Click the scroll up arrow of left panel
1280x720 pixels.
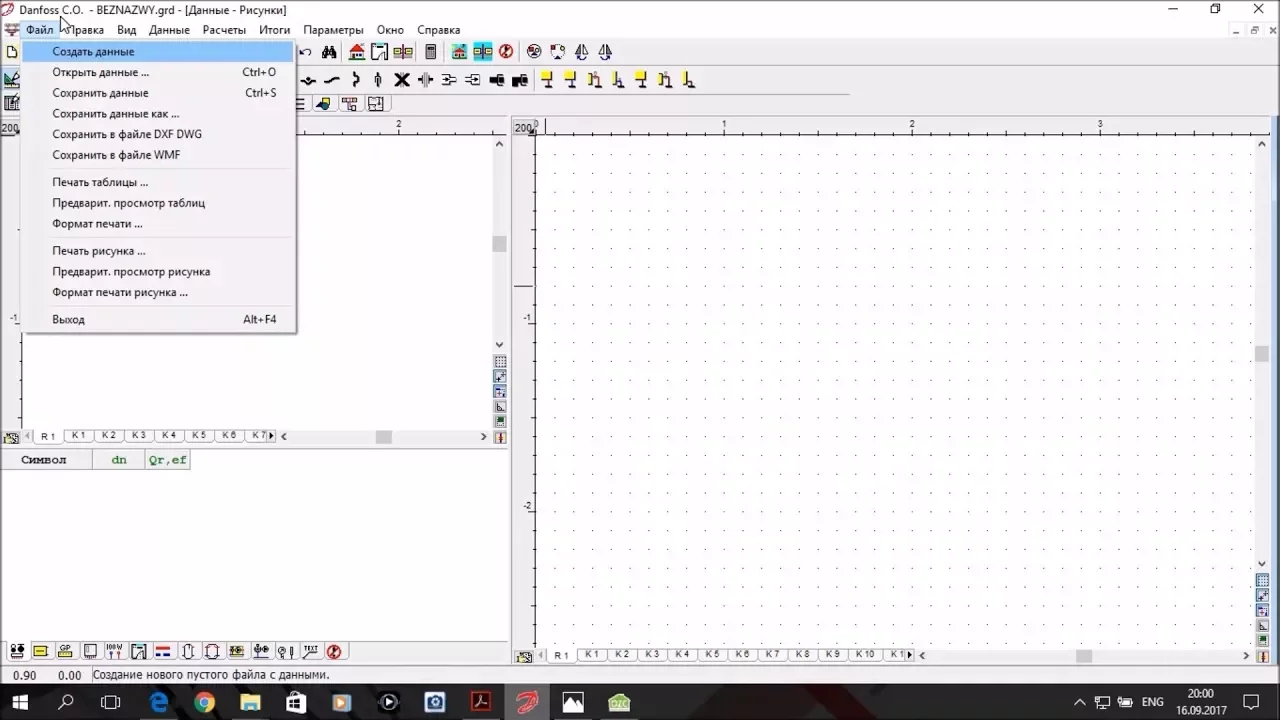500,145
